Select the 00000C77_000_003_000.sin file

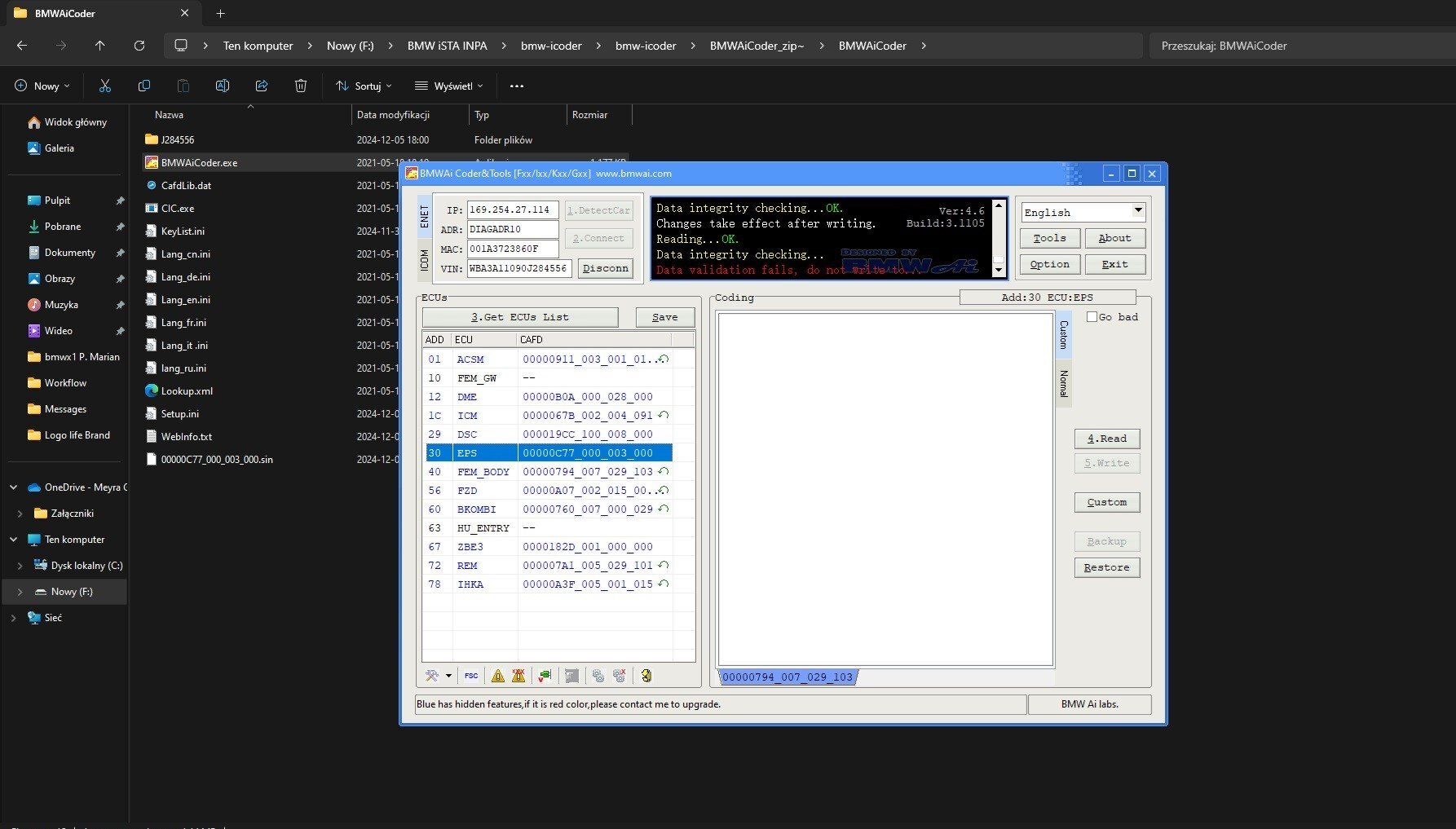click(217, 460)
